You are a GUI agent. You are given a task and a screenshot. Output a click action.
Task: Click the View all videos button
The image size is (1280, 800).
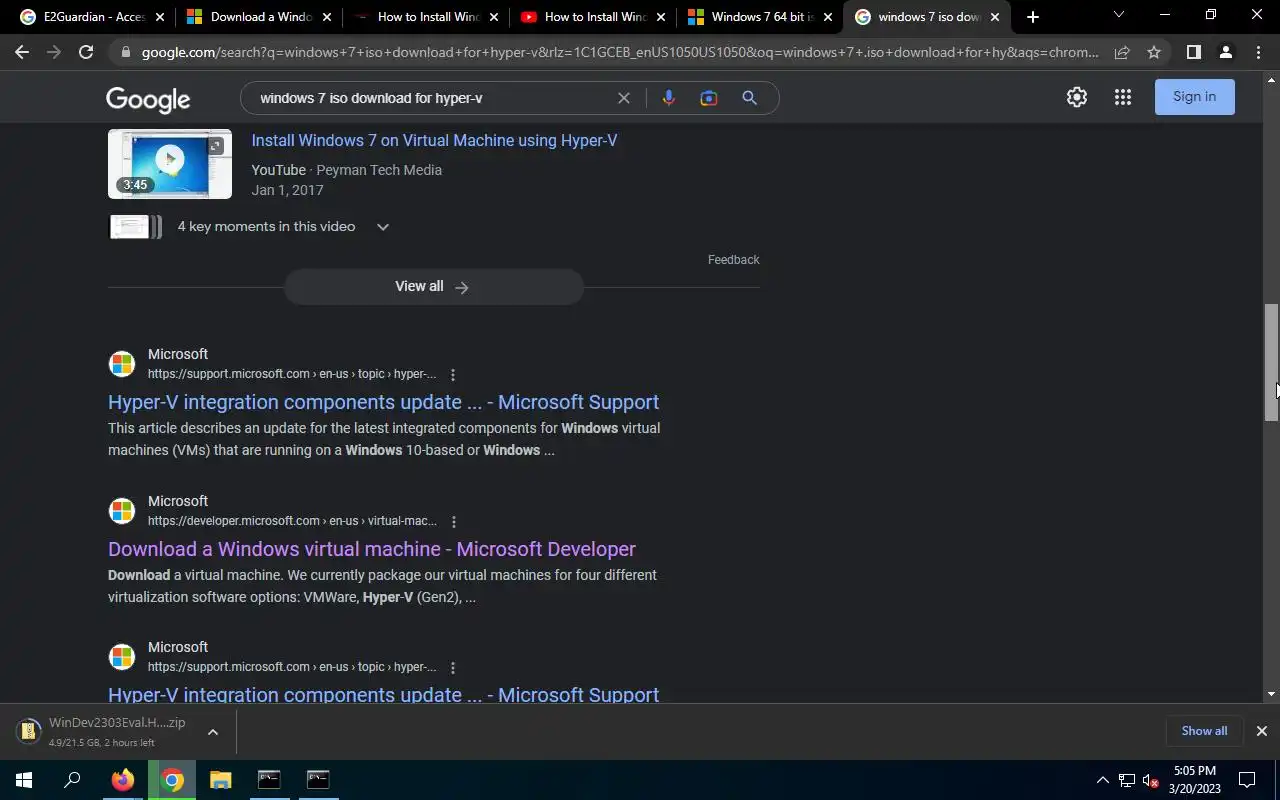tap(433, 287)
